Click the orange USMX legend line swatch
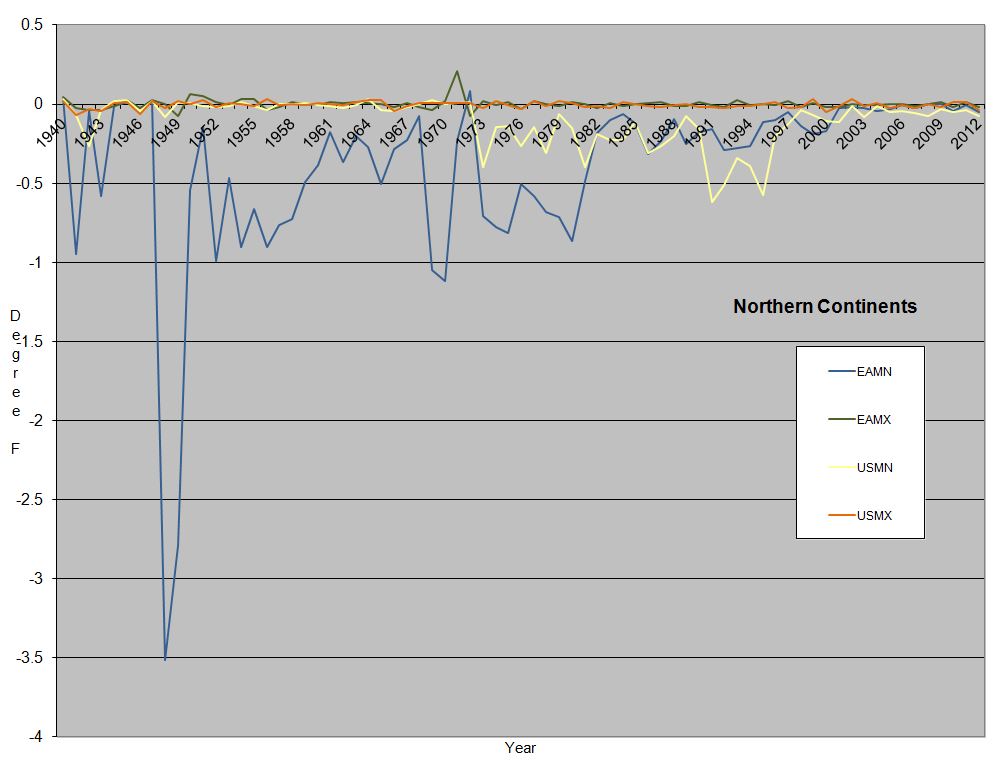This screenshot has width=1006, height=763. 841,515
